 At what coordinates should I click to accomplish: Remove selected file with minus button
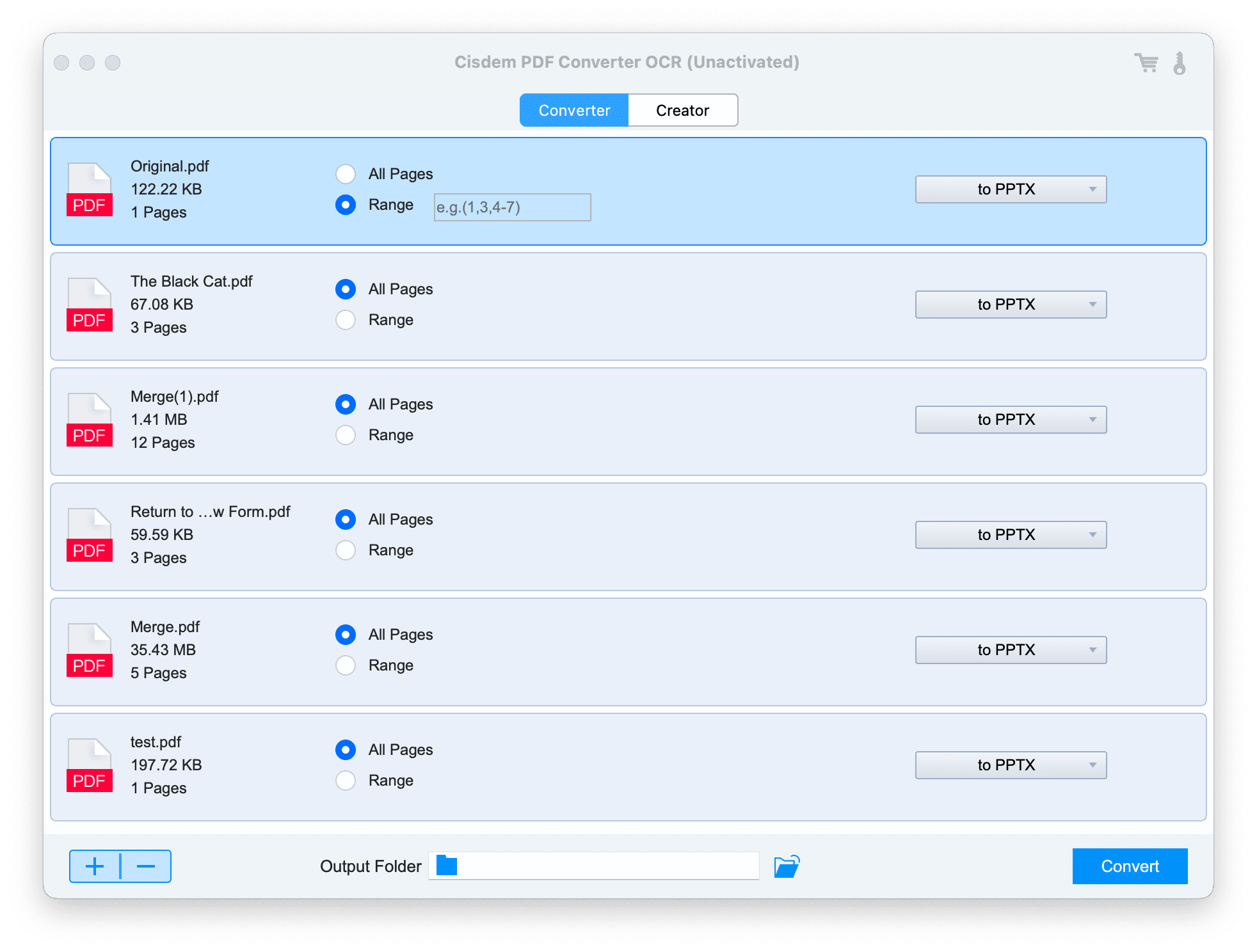146,866
